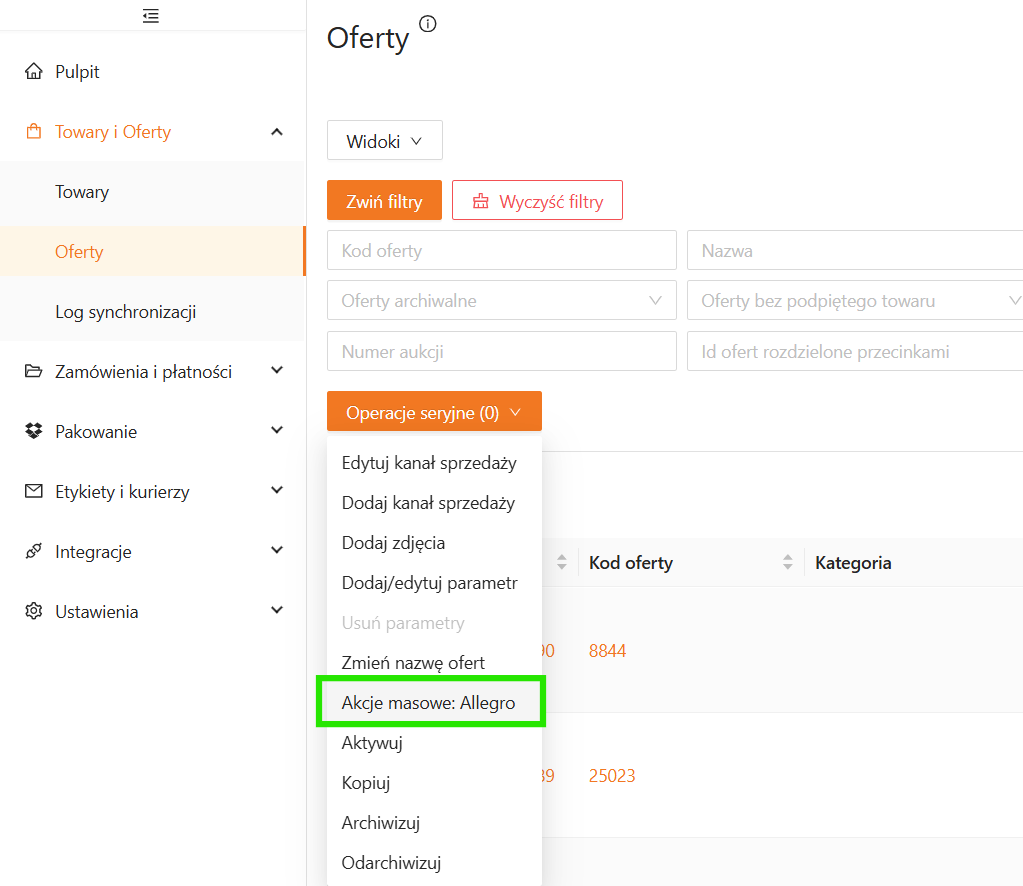Click the Integracje plug icon

(x=34, y=552)
